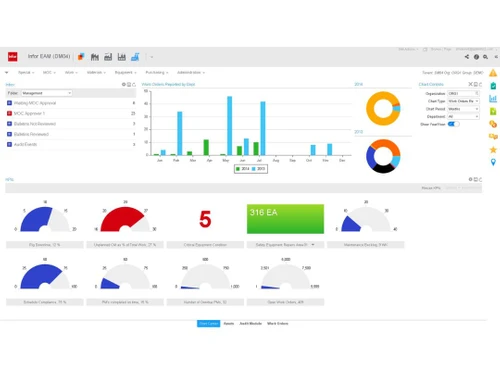
Task: Refresh the KPIs panel
Action: (480, 179)
